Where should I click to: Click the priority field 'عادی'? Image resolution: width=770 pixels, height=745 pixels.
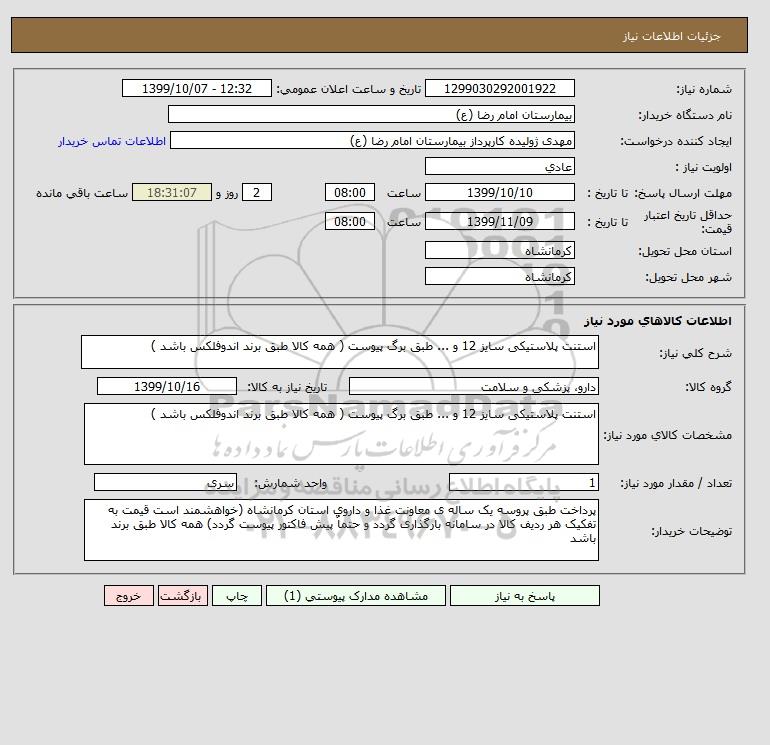[x=499, y=166]
